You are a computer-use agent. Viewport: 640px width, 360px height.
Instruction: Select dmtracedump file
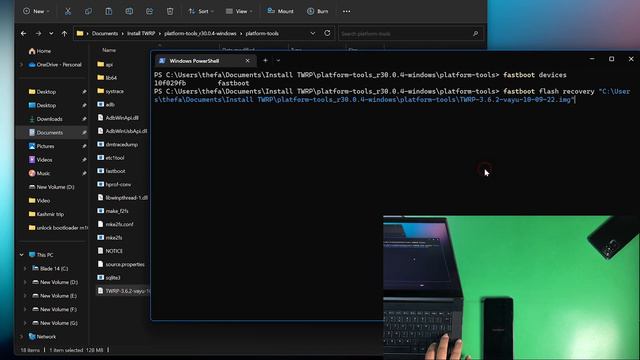(x=121, y=144)
